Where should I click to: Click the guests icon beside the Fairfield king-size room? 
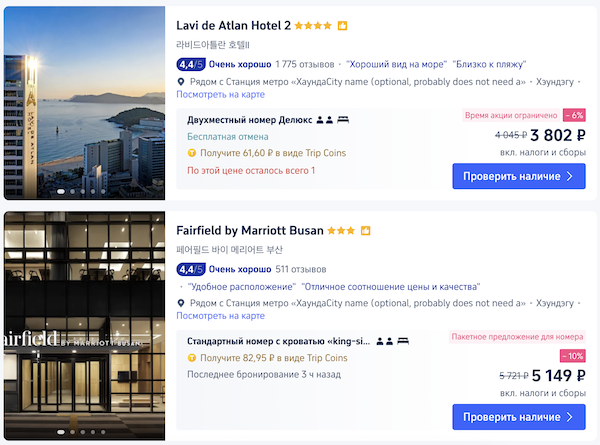(x=386, y=341)
